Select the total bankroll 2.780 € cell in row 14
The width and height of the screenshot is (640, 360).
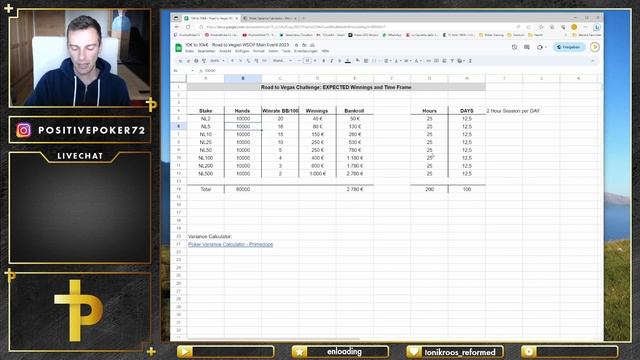point(355,189)
